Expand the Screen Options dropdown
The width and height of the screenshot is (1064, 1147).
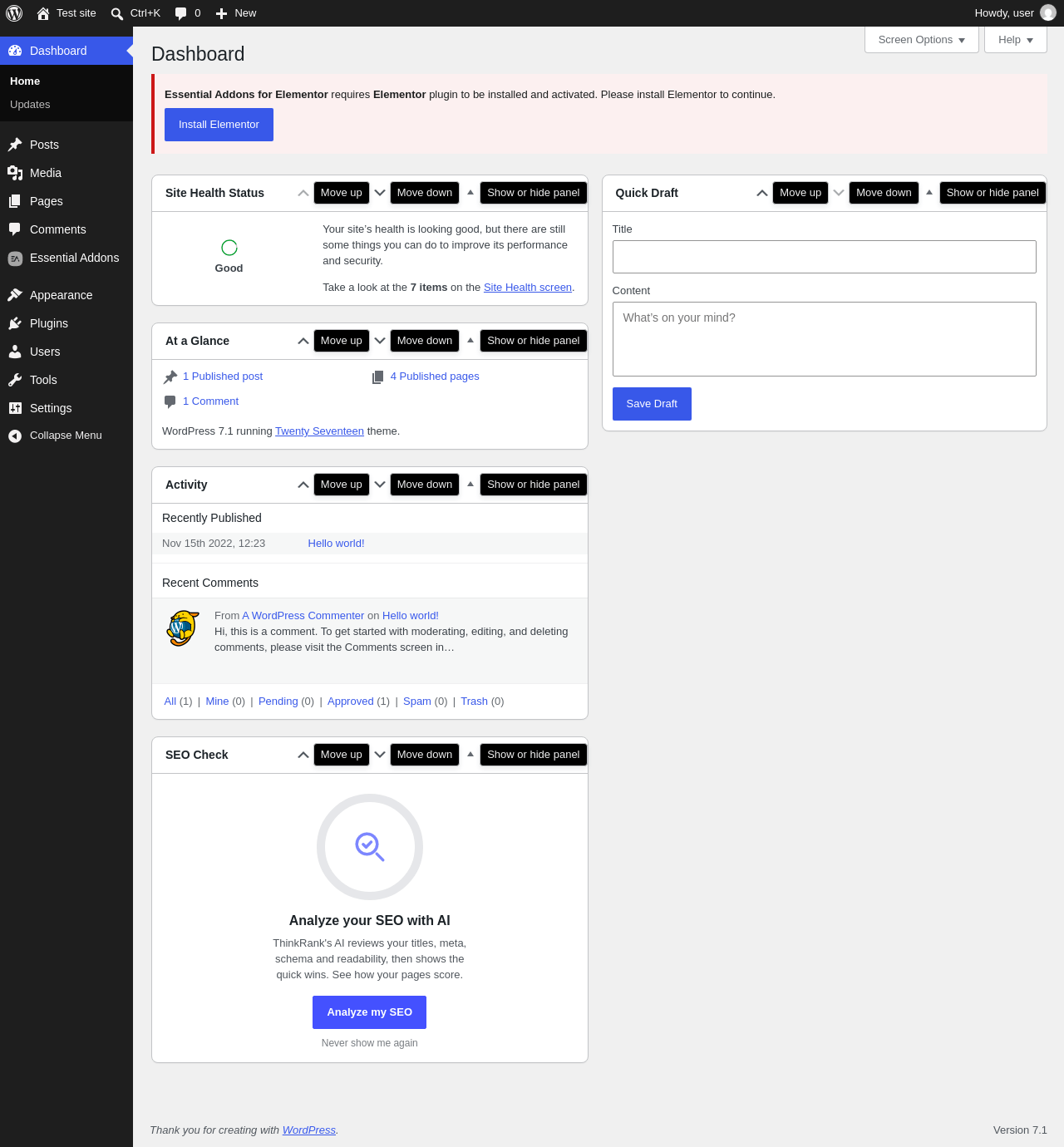pyautogui.click(x=922, y=40)
